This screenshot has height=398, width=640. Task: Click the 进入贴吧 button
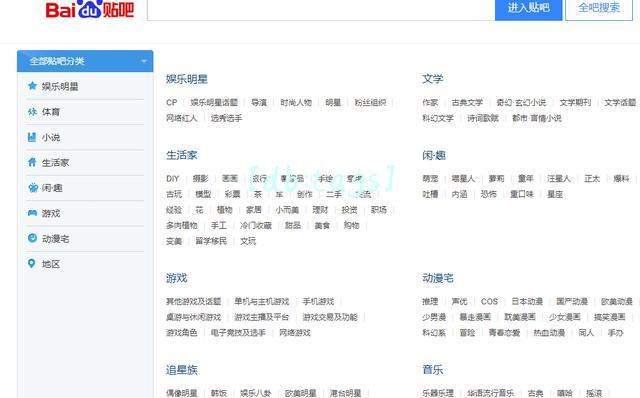pyautogui.click(x=529, y=9)
